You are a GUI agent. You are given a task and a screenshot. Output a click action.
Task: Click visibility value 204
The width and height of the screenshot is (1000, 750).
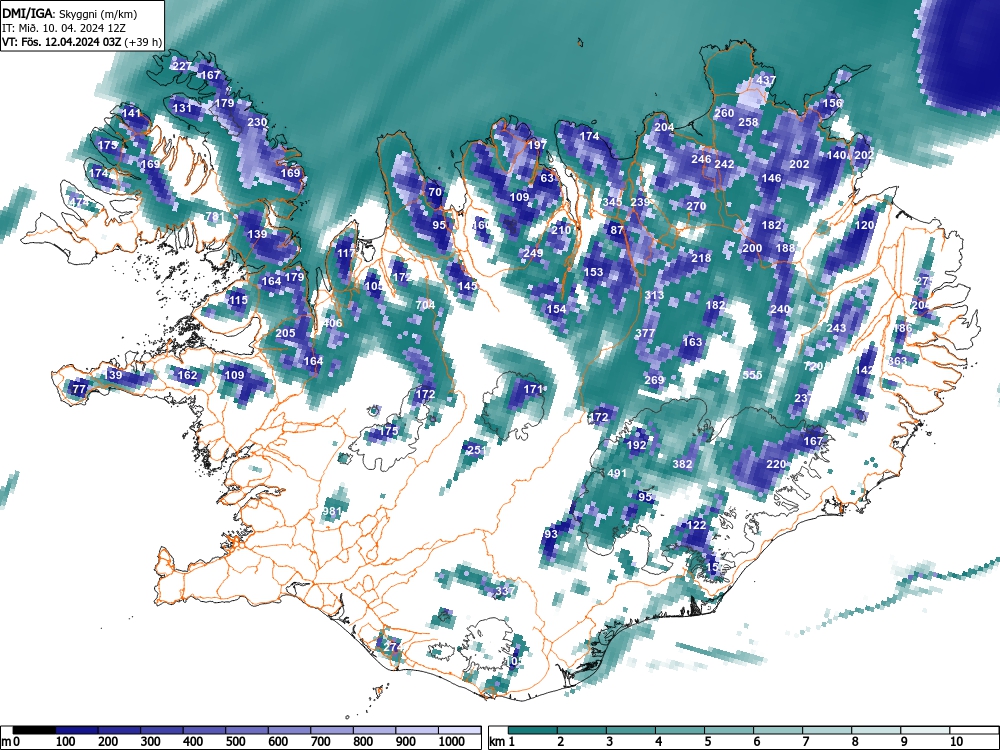pyautogui.click(x=664, y=127)
